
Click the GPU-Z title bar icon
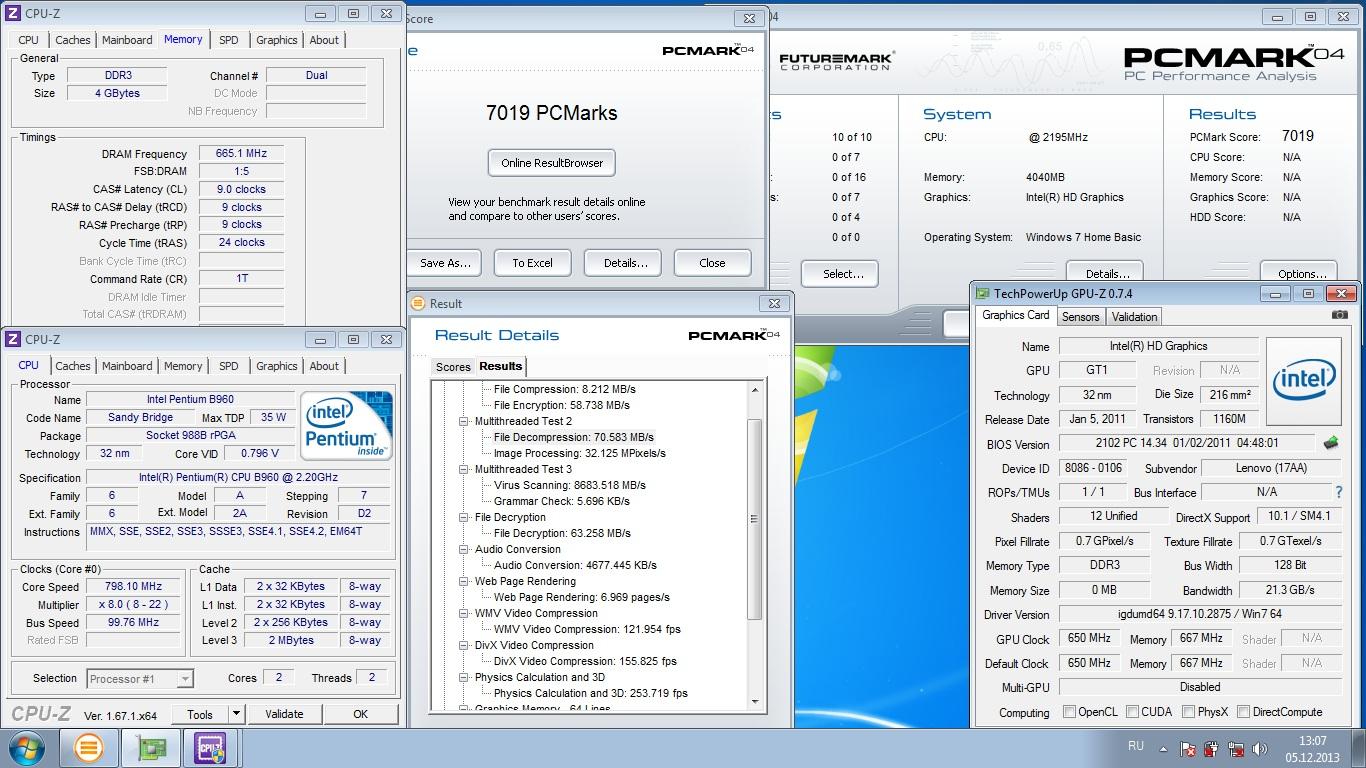point(983,293)
